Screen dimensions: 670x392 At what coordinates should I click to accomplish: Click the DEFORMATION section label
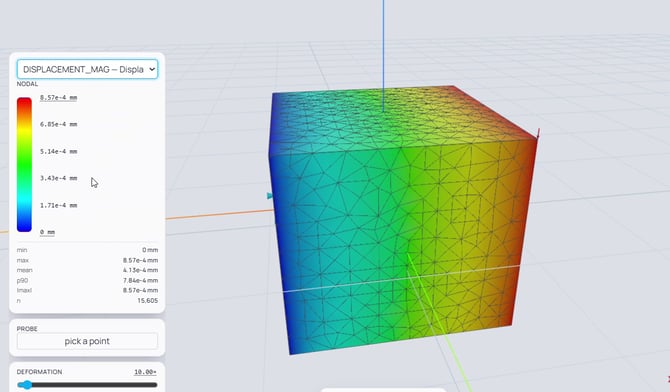[x=39, y=372]
